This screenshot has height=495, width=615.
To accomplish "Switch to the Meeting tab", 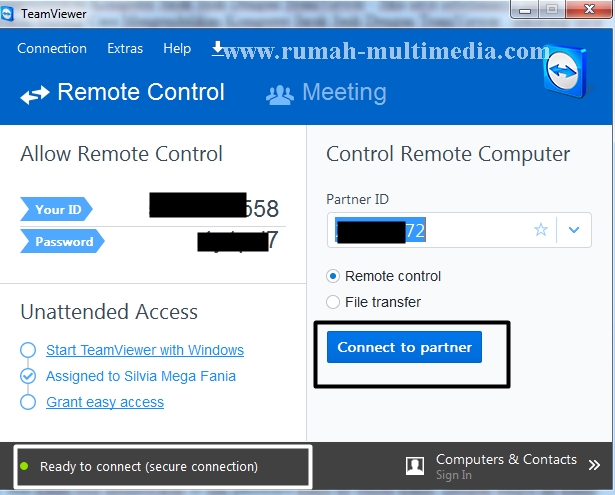I will pos(326,93).
